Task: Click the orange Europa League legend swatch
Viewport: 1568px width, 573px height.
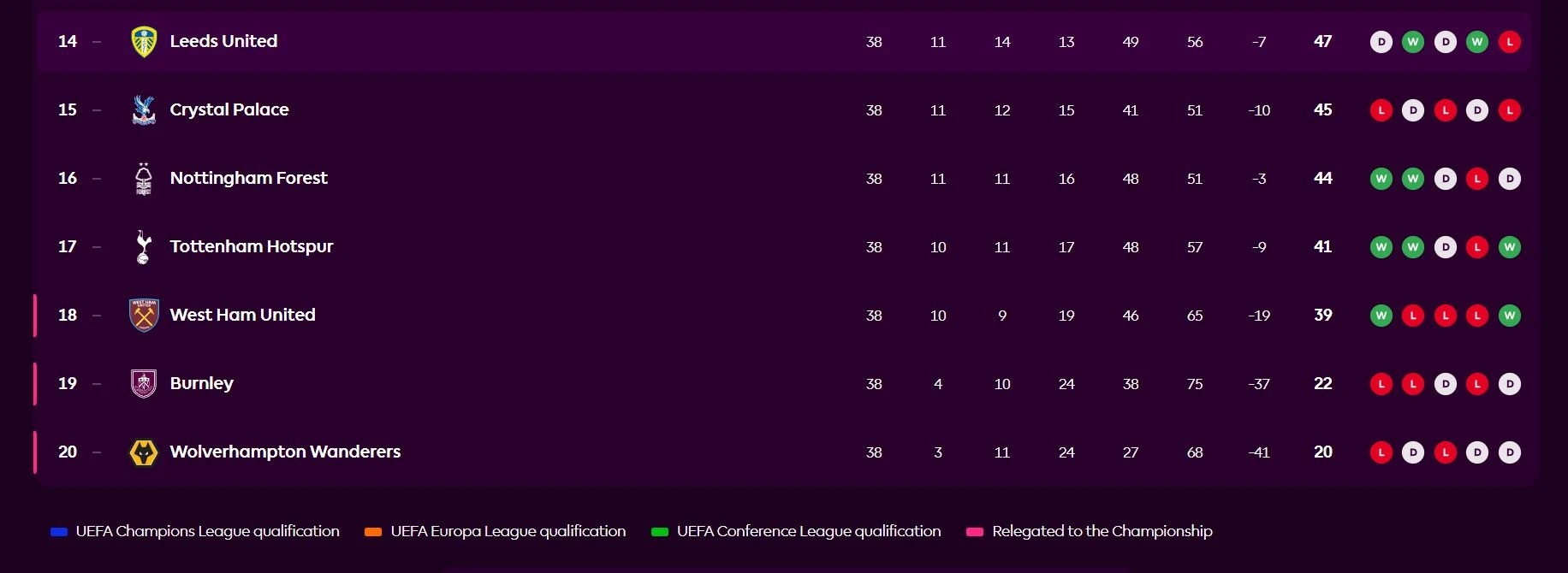Action: pyautogui.click(x=373, y=532)
